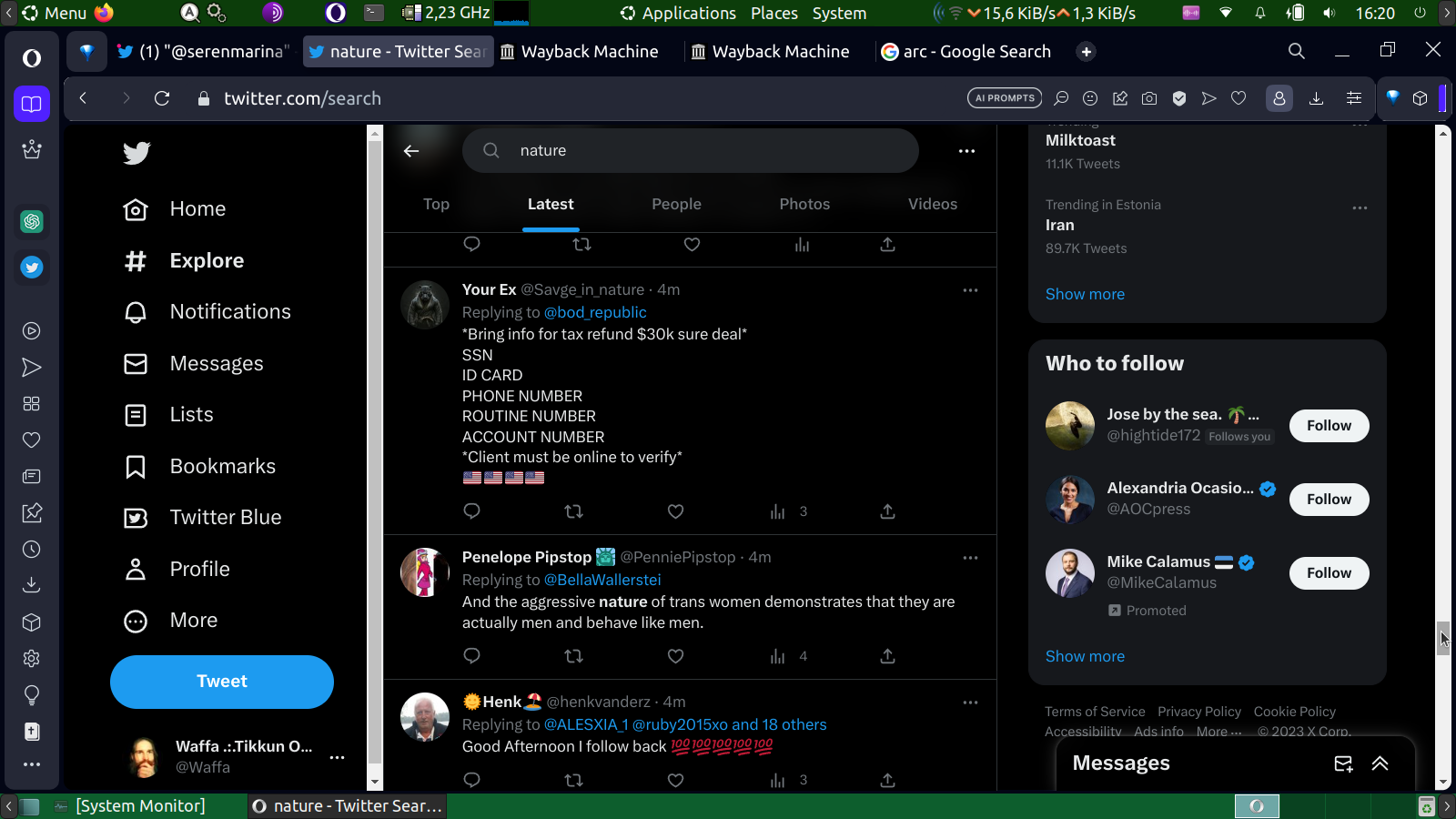Open more options for Henk's tweet
The width and height of the screenshot is (1456, 819).
pos(970,703)
